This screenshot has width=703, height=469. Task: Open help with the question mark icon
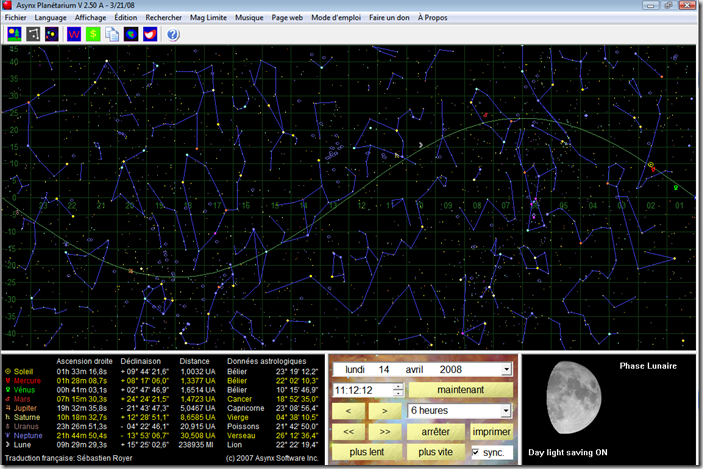click(x=172, y=35)
